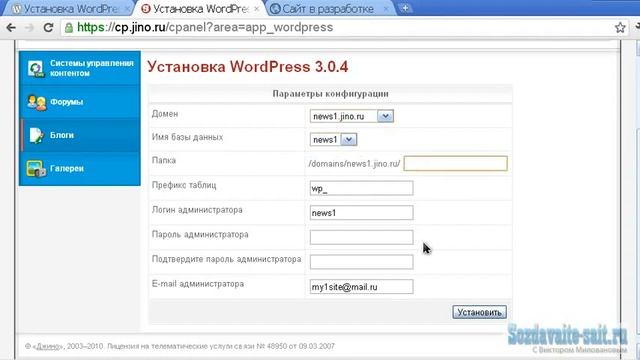The image size is (640, 360).
Task: Focus the Логин администратора field
Action: tap(361, 213)
